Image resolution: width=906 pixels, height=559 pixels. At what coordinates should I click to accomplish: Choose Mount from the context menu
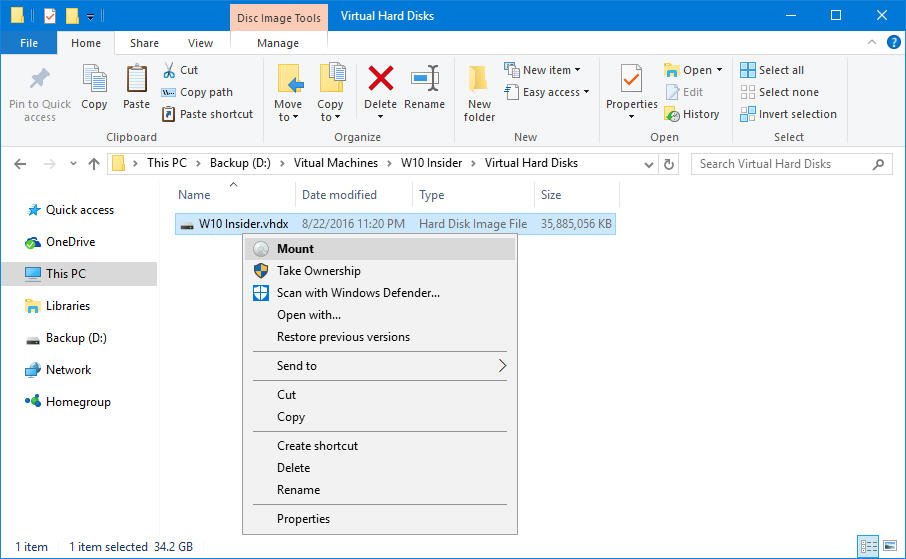(x=380, y=249)
